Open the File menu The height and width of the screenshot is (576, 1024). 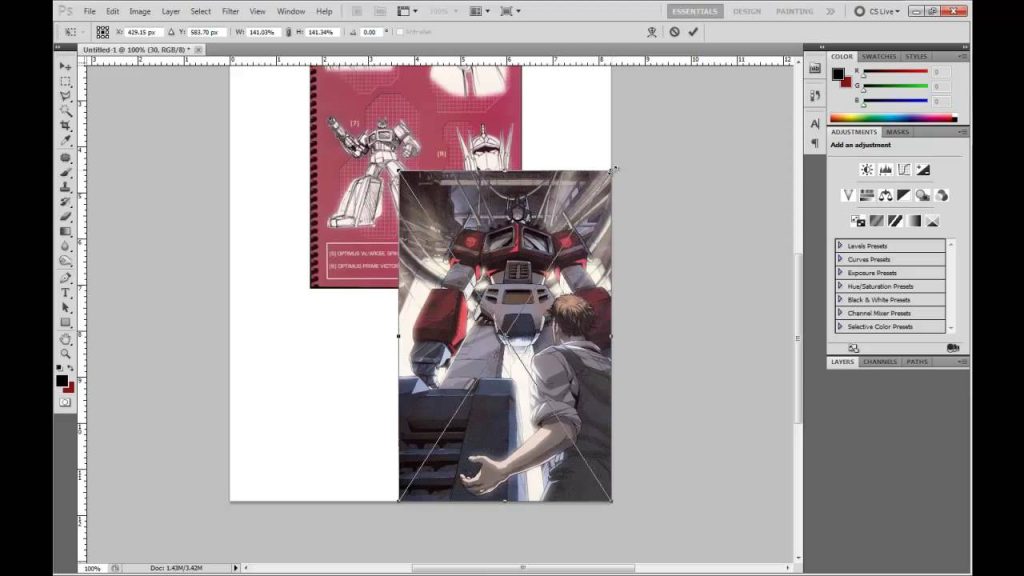point(89,11)
